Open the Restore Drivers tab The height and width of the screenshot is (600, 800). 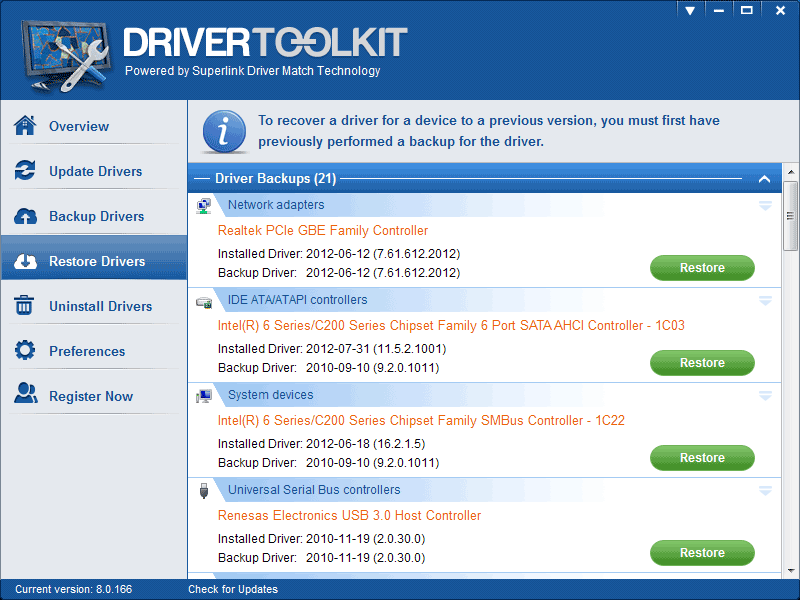pos(96,261)
